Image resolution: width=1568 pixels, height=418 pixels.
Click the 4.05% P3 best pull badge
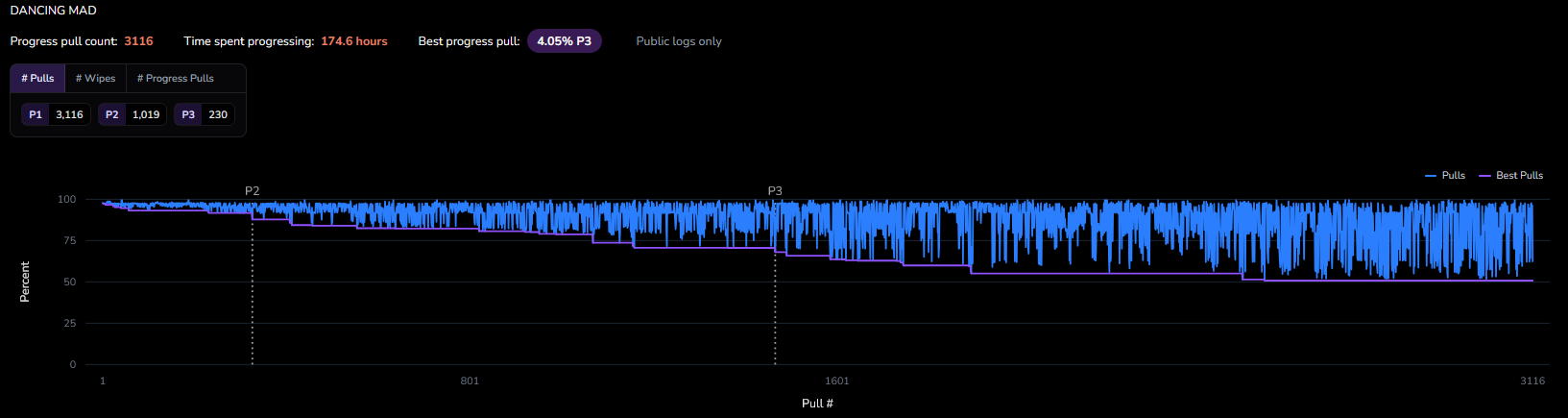coord(565,41)
